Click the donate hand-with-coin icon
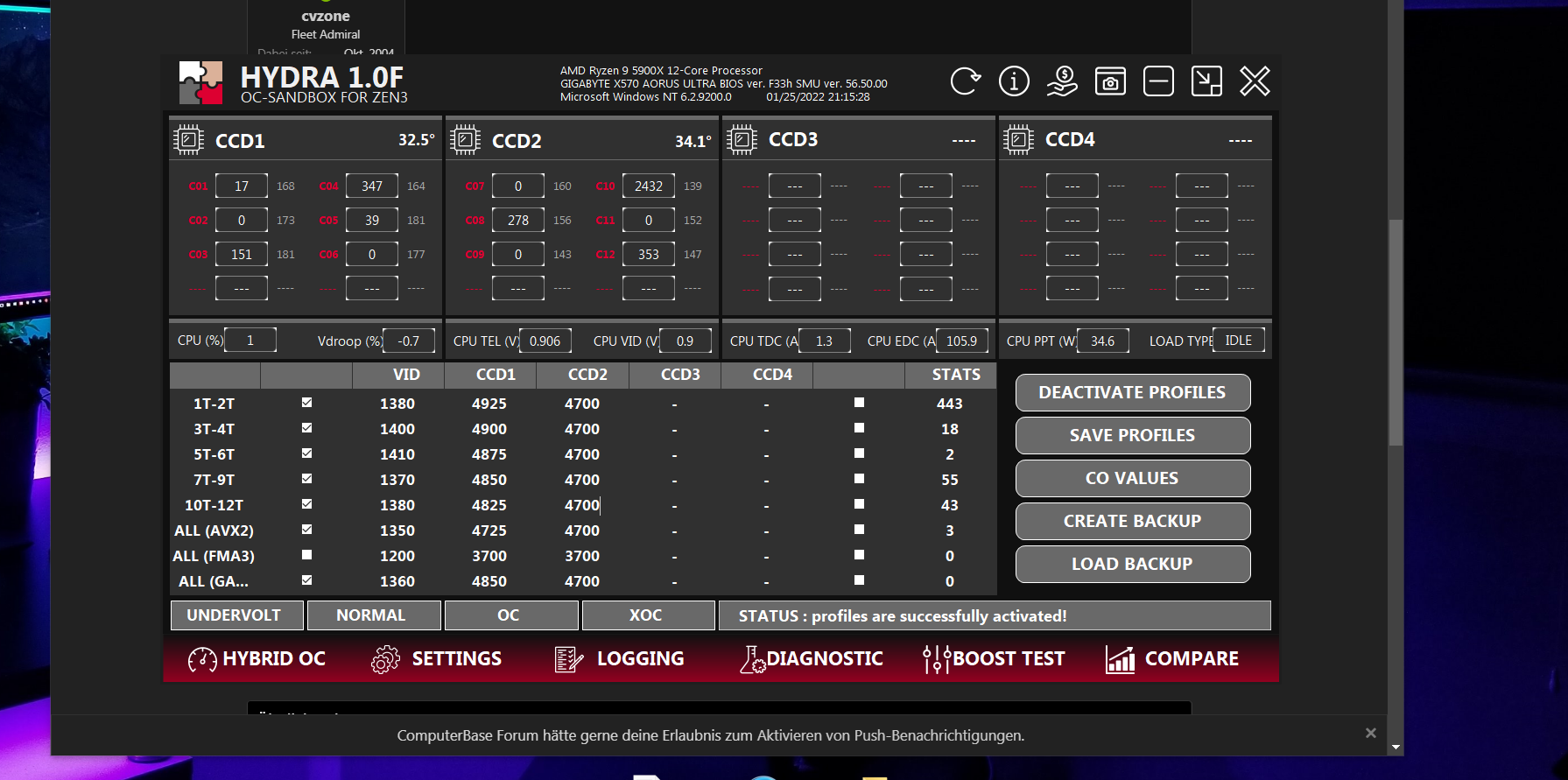 (1062, 81)
